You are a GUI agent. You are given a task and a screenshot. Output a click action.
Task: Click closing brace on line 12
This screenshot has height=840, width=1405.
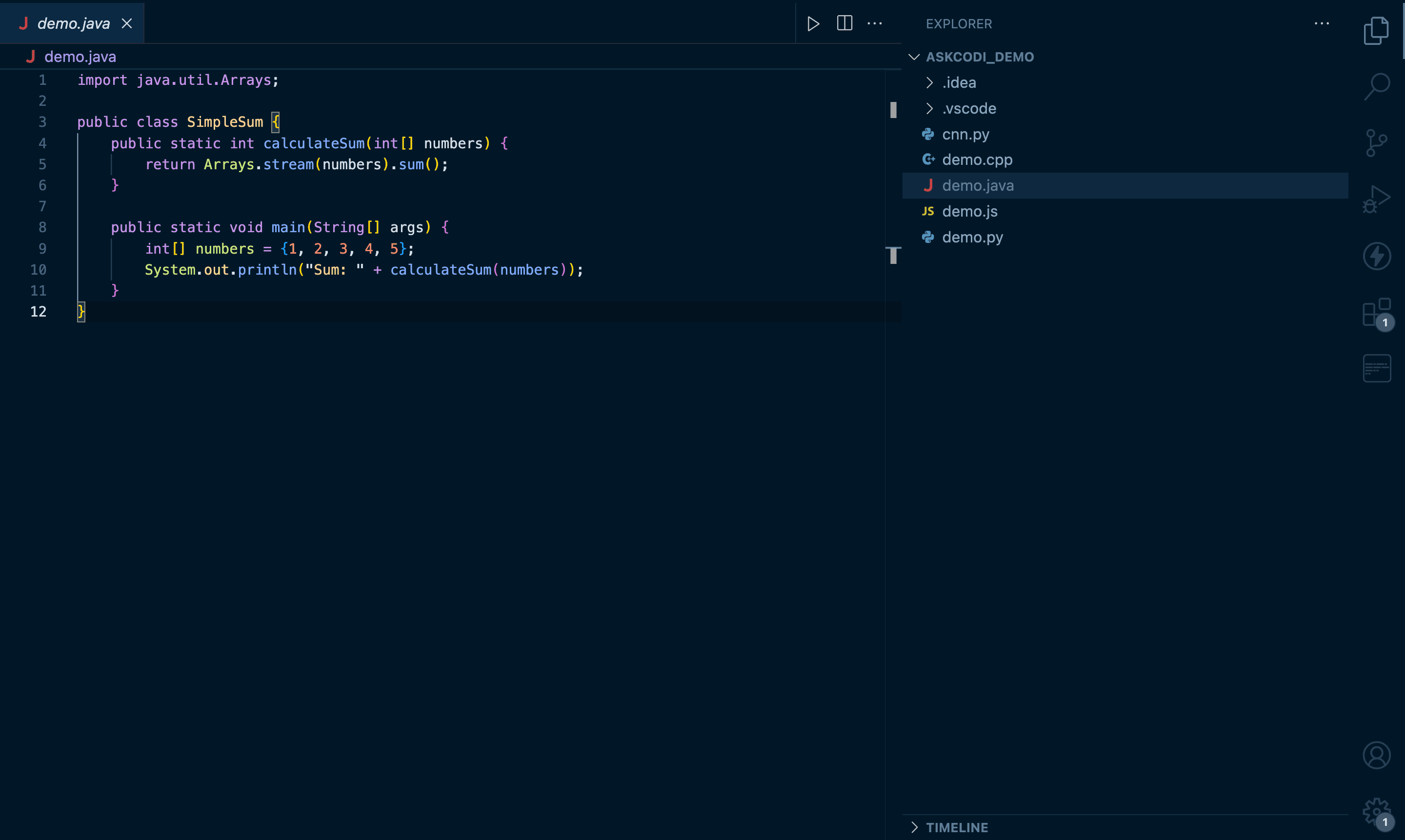pyautogui.click(x=81, y=311)
